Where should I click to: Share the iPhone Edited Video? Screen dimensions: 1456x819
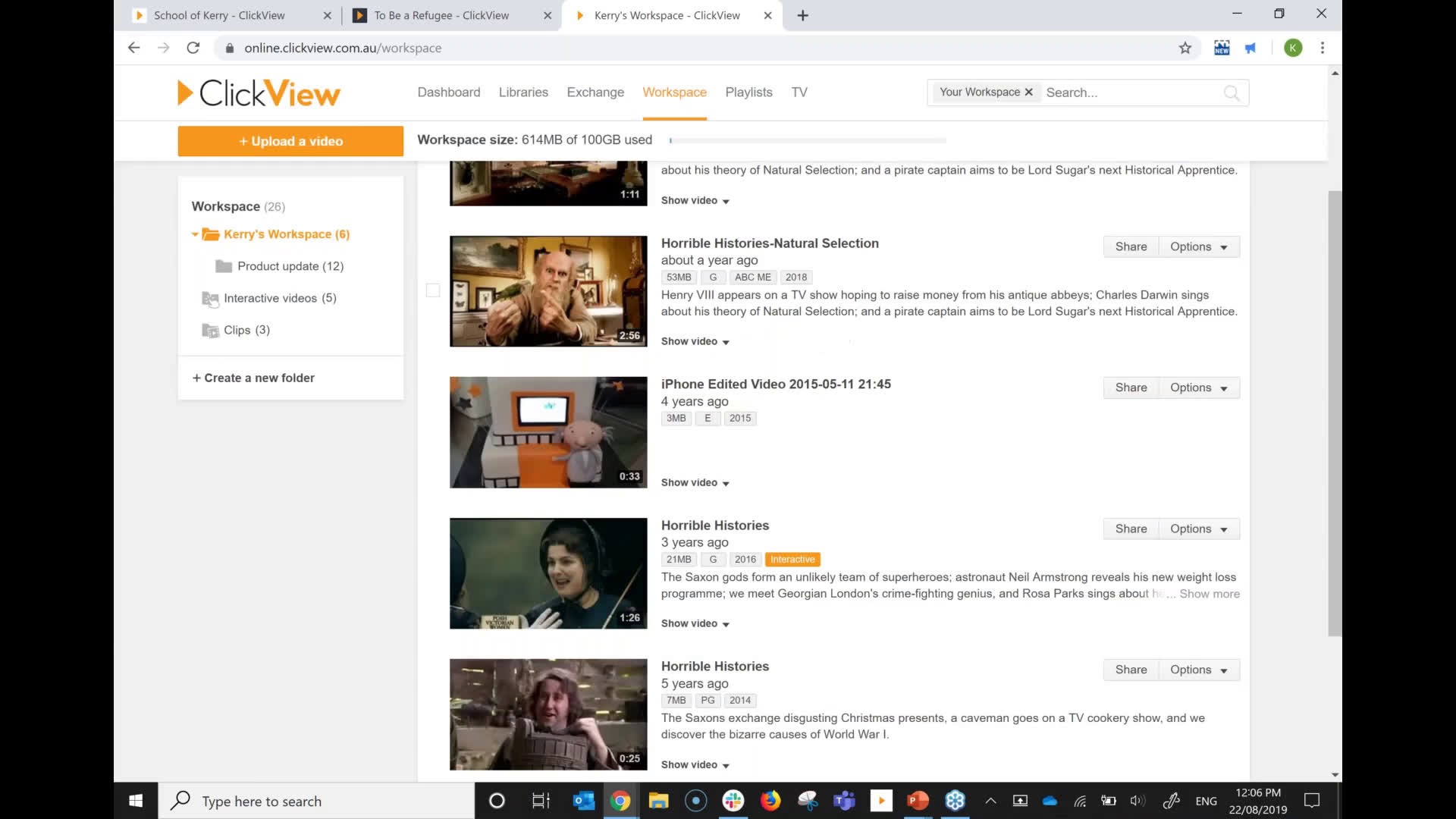point(1131,388)
